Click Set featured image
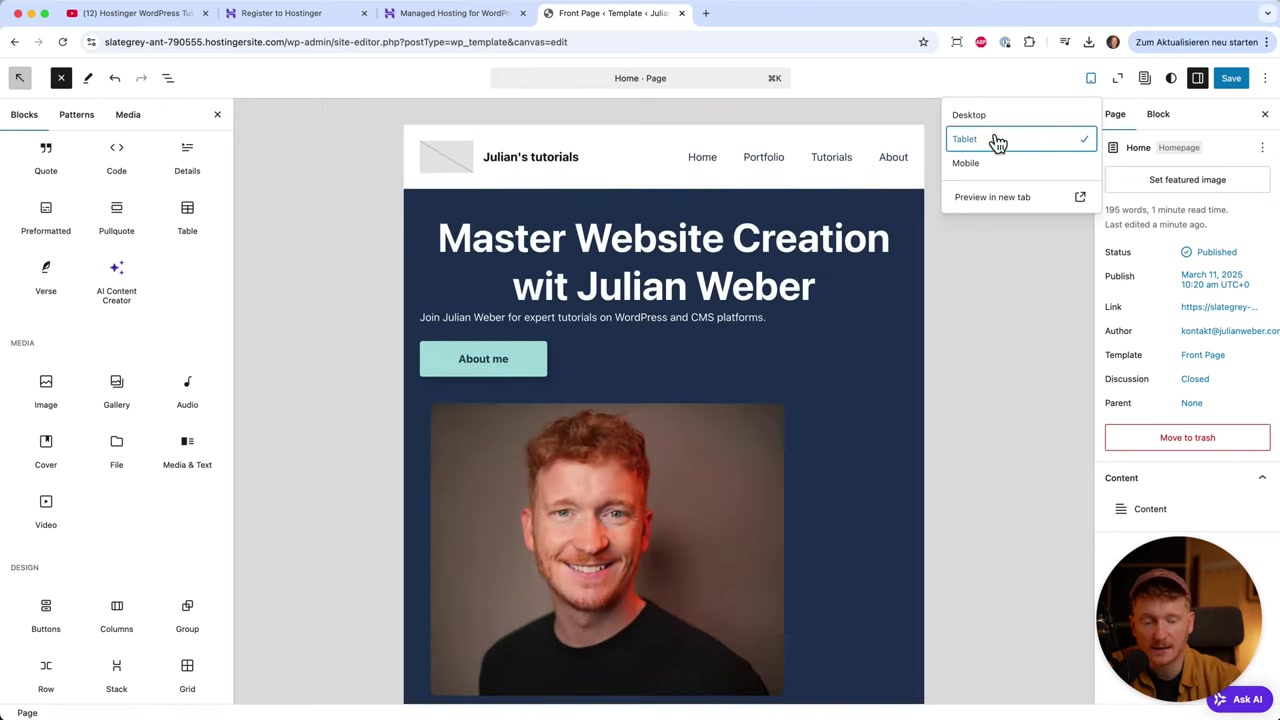1280x720 pixels. (1187, 180)
